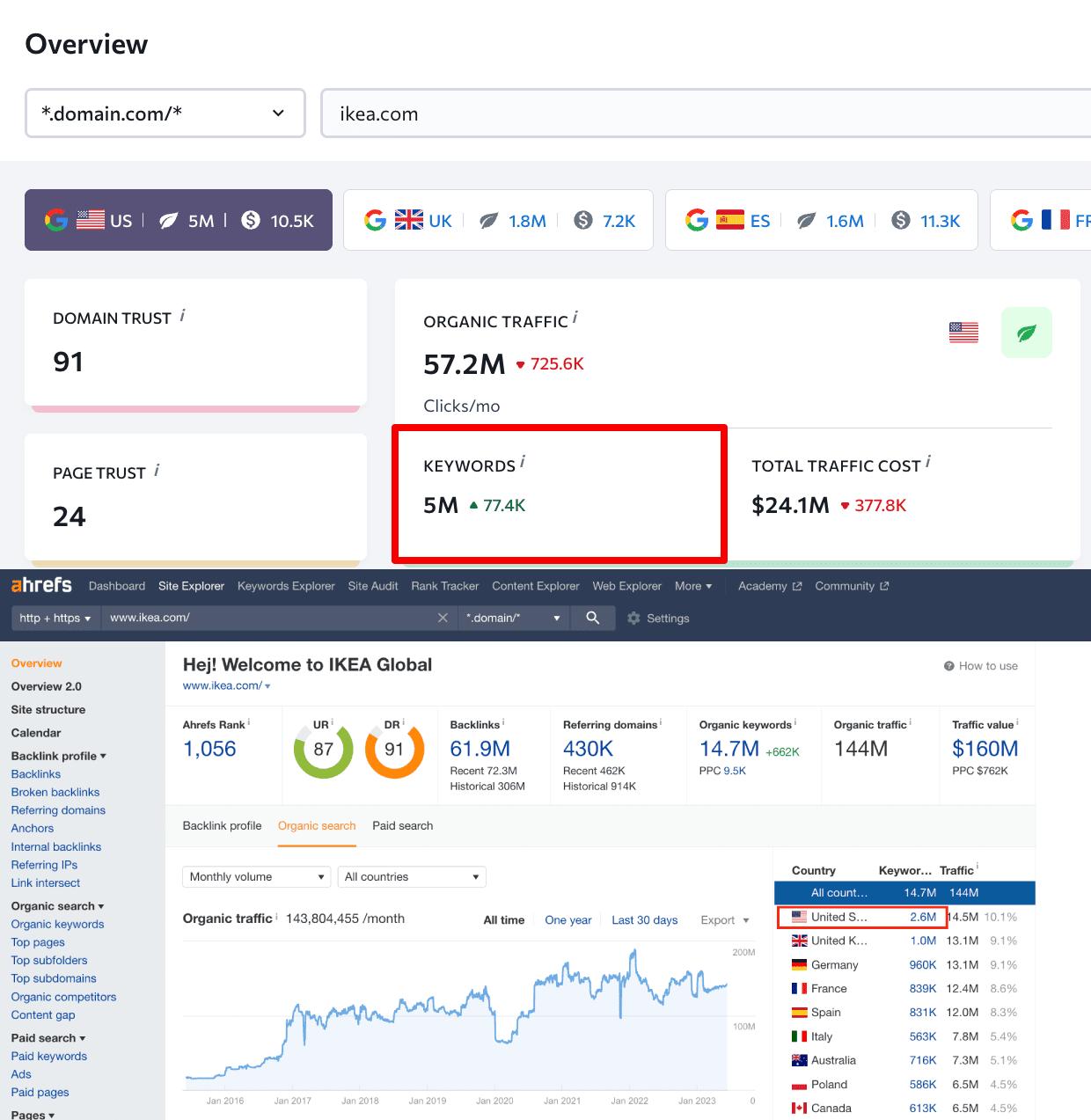Open the All countries dropdown
Viewport: 1091px width, 1120px height.
(412, 876)
